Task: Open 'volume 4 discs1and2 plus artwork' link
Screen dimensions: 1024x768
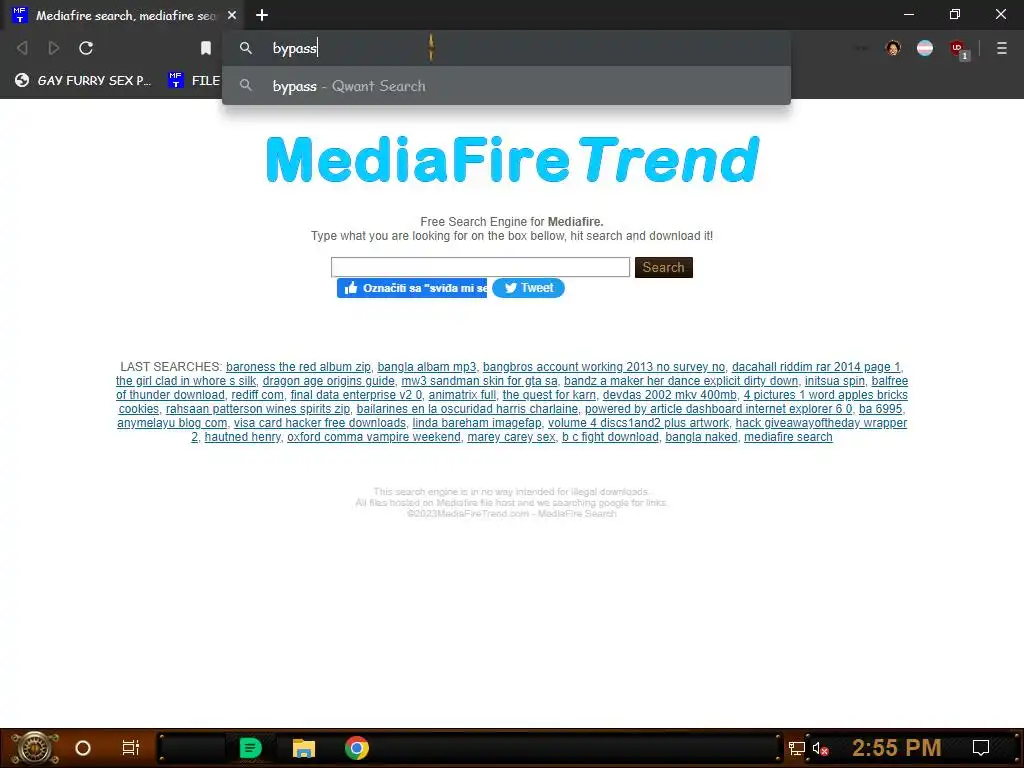Action: [x=638, y=423]
